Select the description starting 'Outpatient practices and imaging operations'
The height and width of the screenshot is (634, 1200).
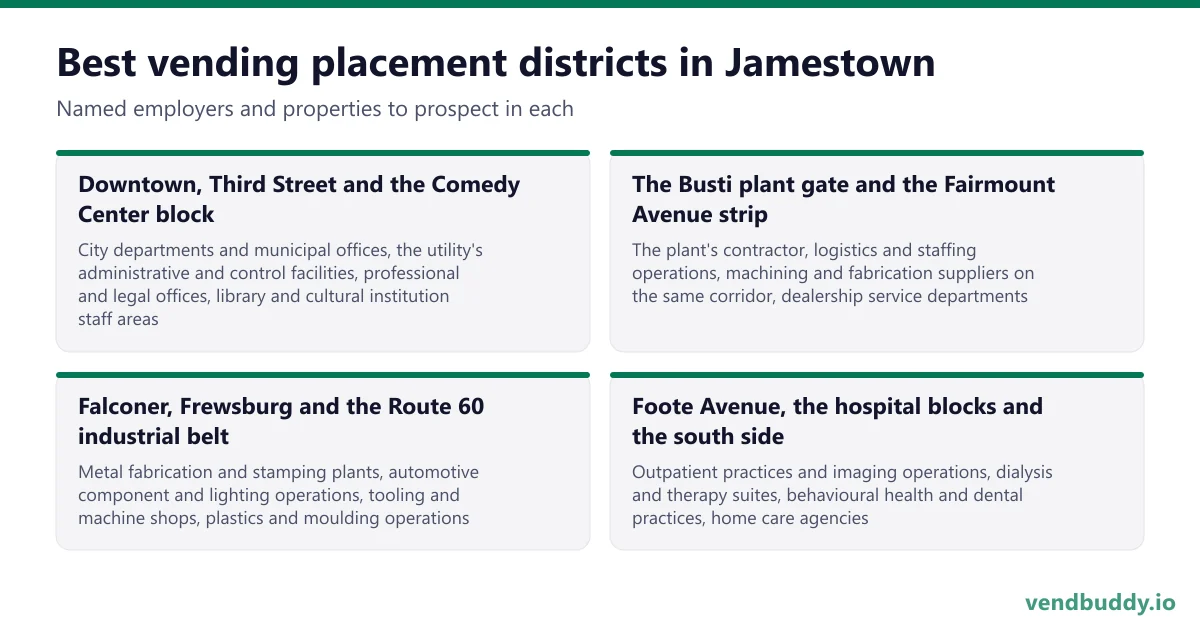coord(842,495)
